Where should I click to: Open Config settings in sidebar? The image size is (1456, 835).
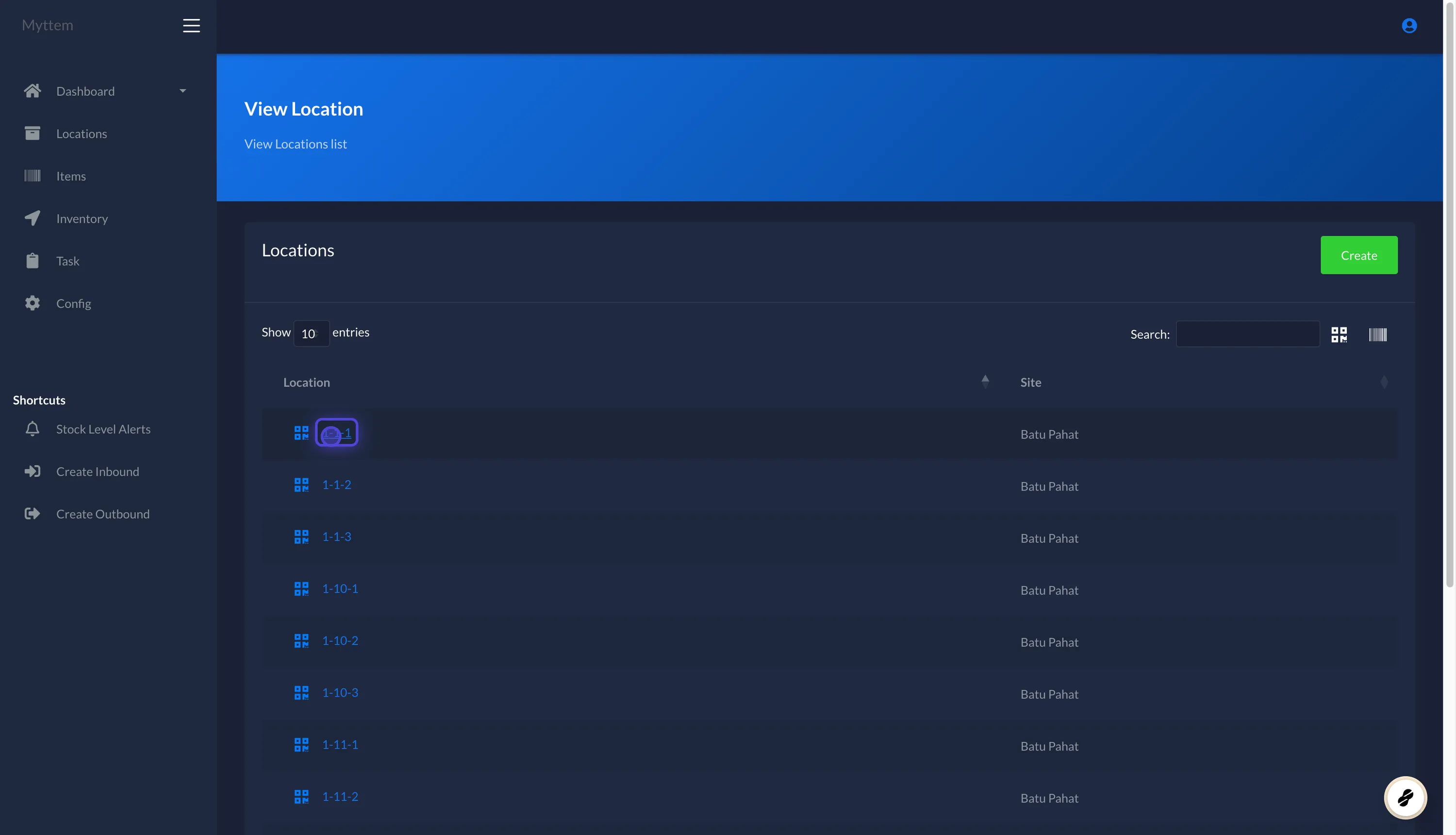pos(73,303)
